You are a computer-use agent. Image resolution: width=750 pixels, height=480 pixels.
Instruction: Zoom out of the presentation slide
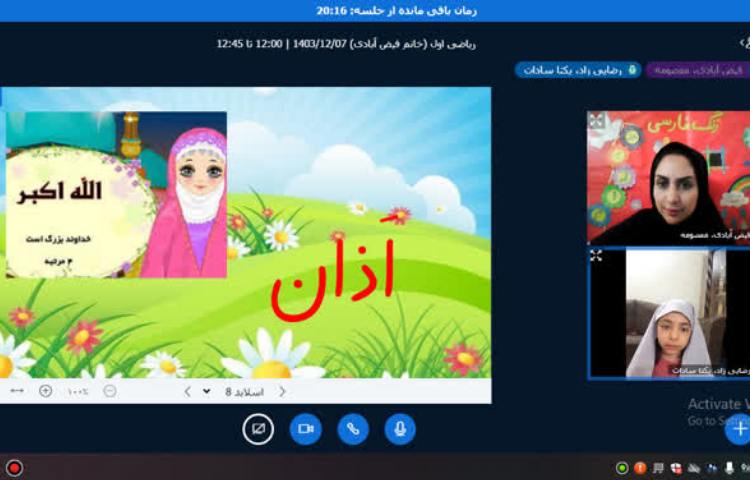(110, 391)
